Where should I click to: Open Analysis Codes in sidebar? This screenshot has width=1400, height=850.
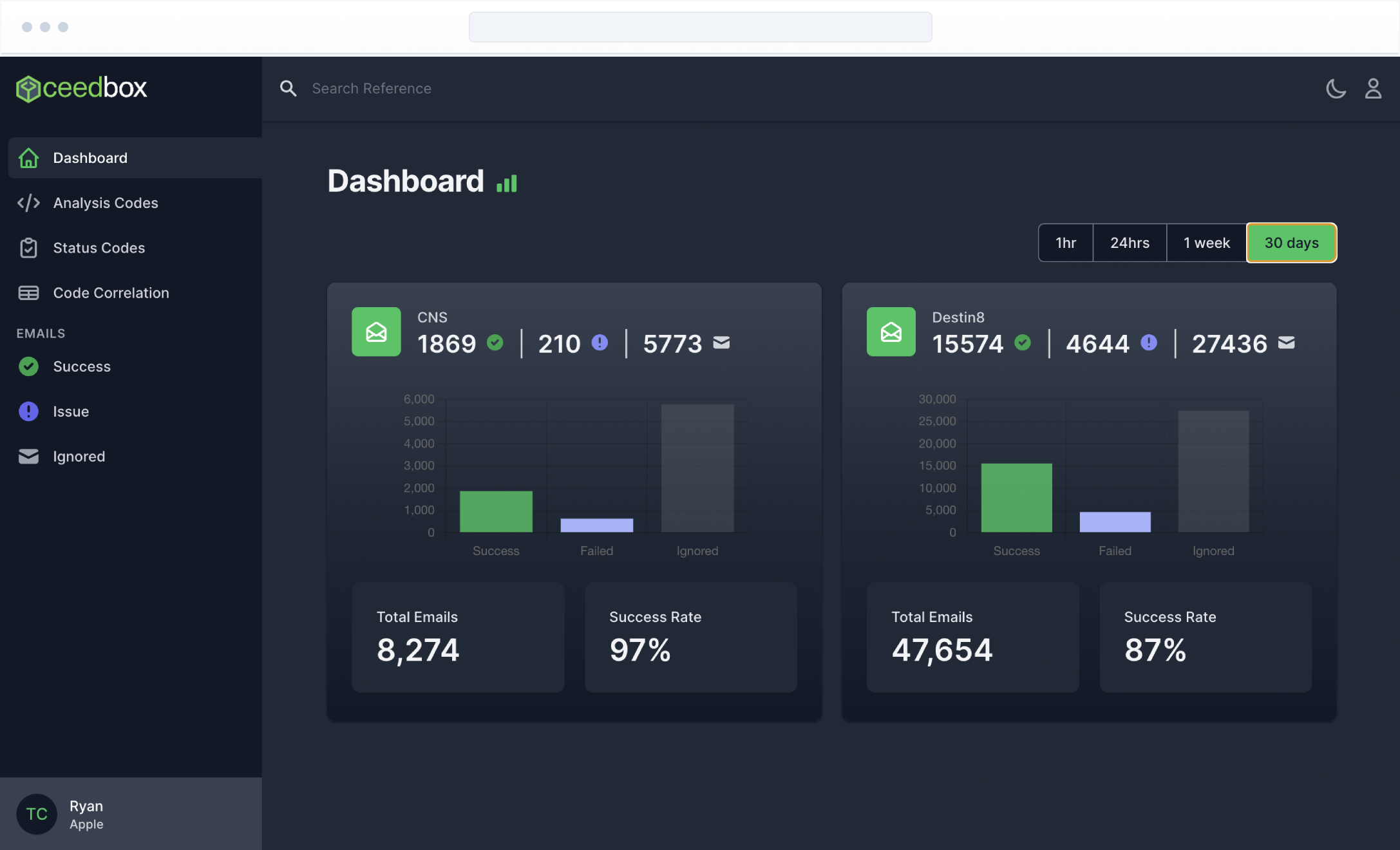(105, 203)
